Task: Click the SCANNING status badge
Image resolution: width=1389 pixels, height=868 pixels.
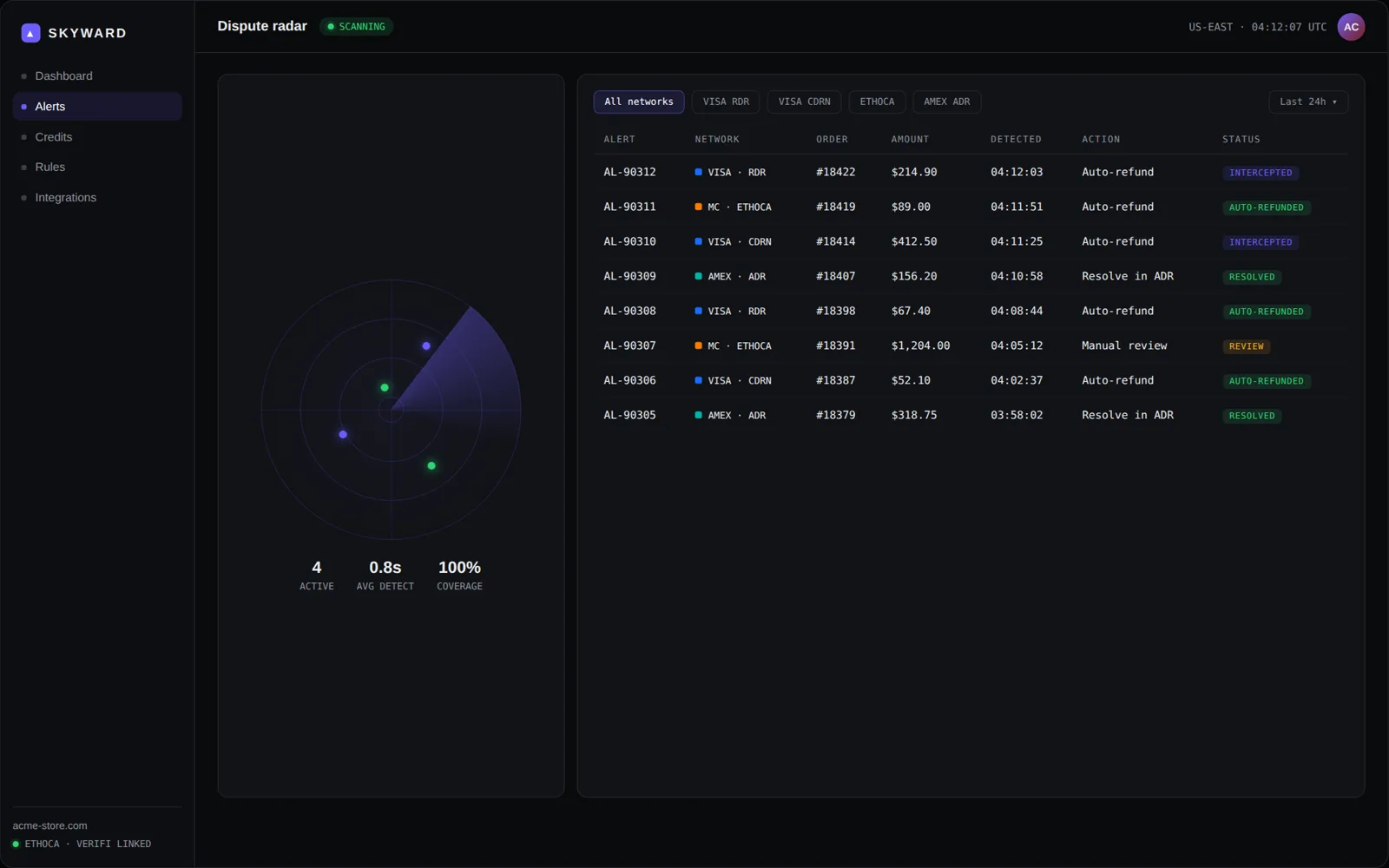Action: [x=357, y=27]
